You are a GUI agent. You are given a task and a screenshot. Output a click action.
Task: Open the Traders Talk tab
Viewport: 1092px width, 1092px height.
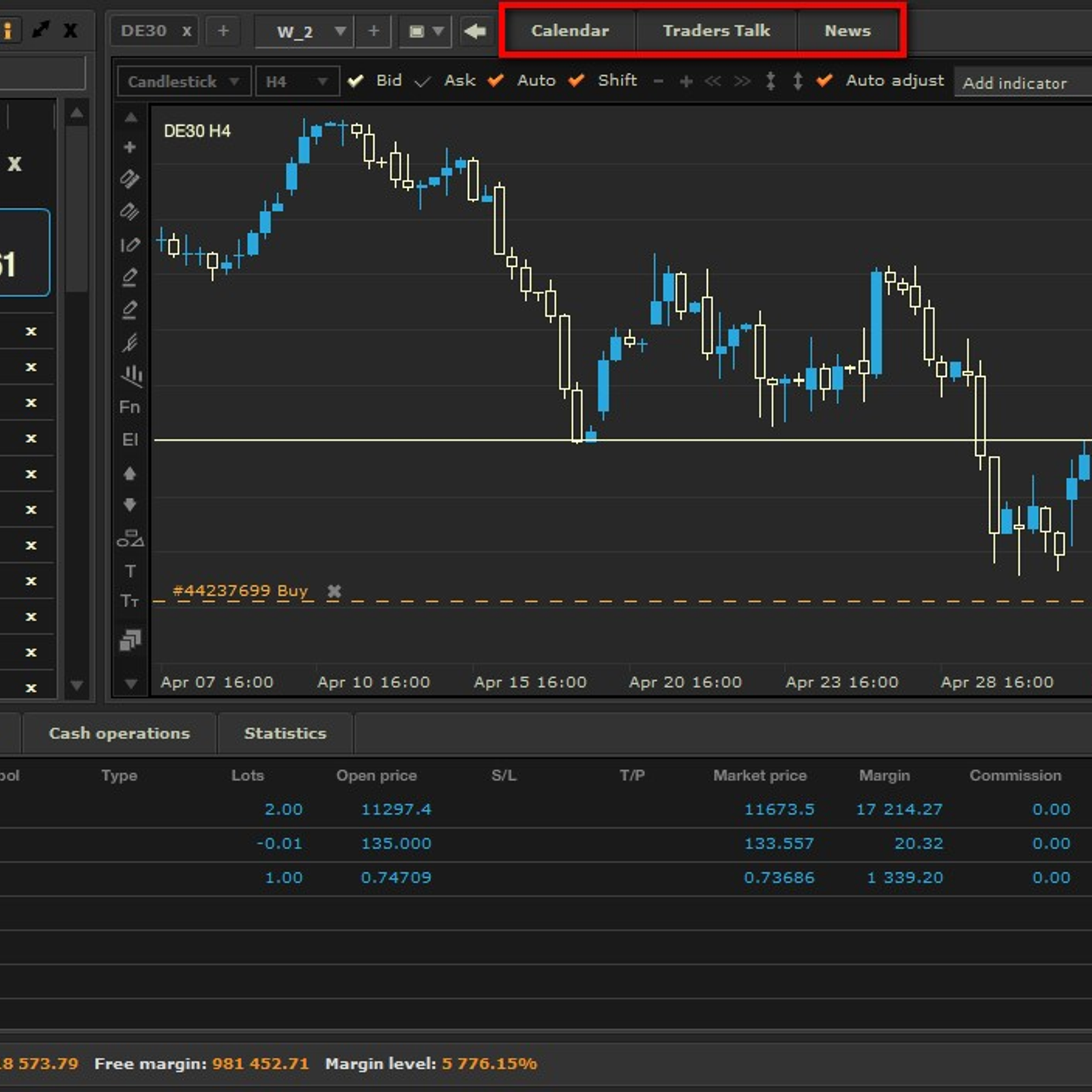[716, 31]
